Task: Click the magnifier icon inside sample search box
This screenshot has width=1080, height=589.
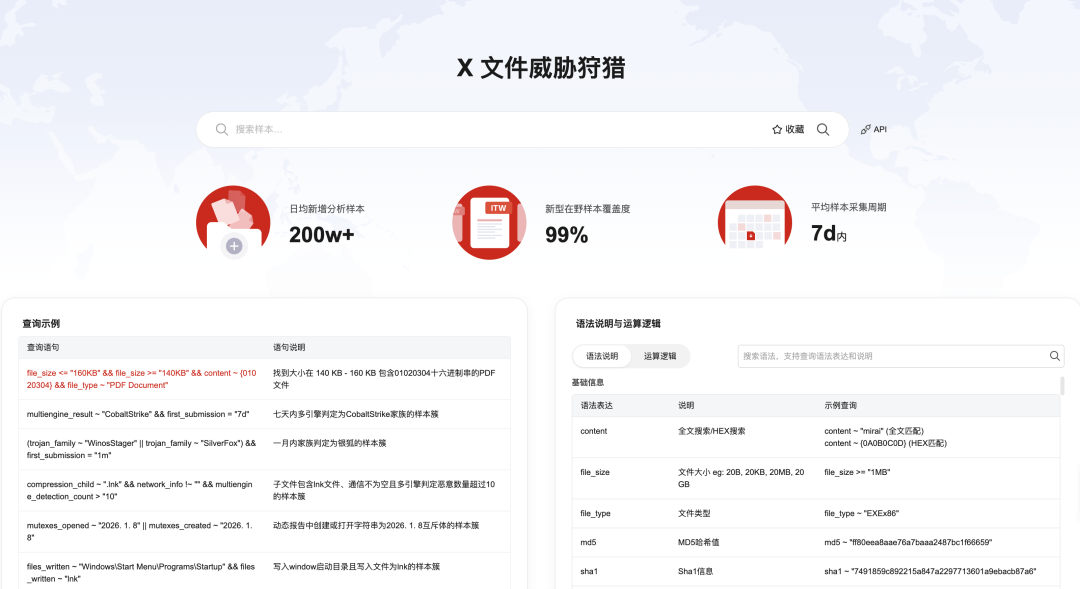Action: 222,130
